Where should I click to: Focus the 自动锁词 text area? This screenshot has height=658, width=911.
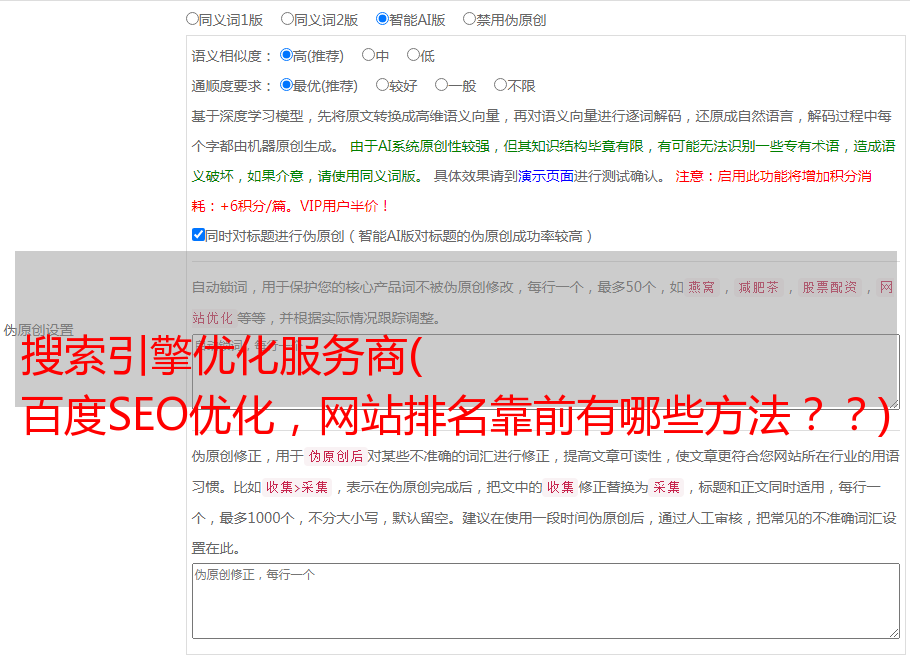click(x=545, y=371)
